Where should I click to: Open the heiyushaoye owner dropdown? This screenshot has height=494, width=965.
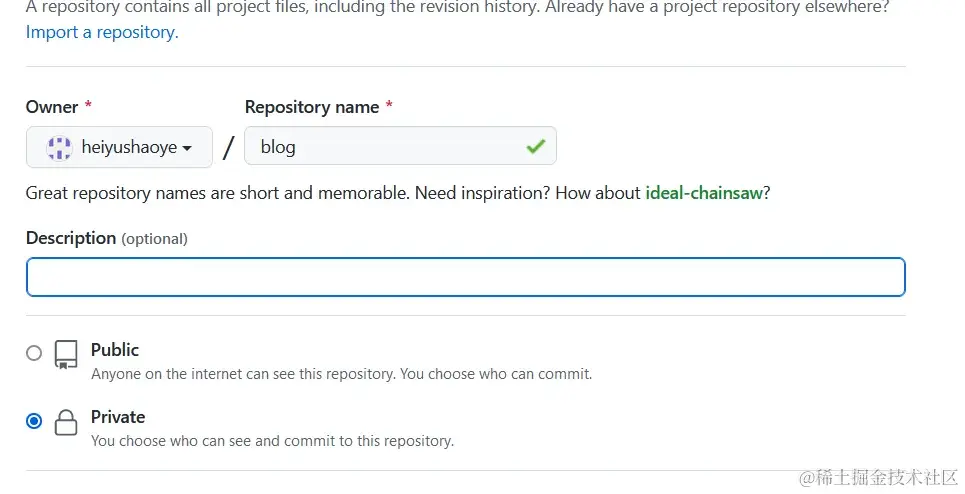119,147
